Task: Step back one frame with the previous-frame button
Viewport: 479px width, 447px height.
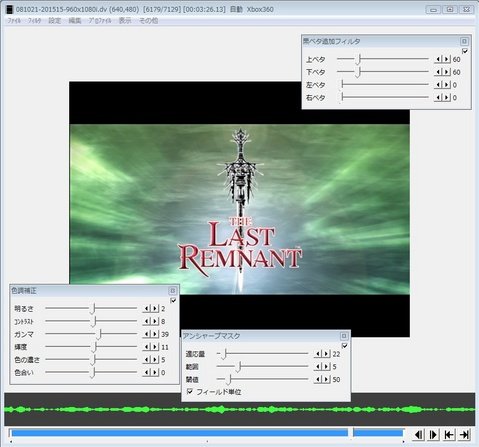Action: point(419,435)
